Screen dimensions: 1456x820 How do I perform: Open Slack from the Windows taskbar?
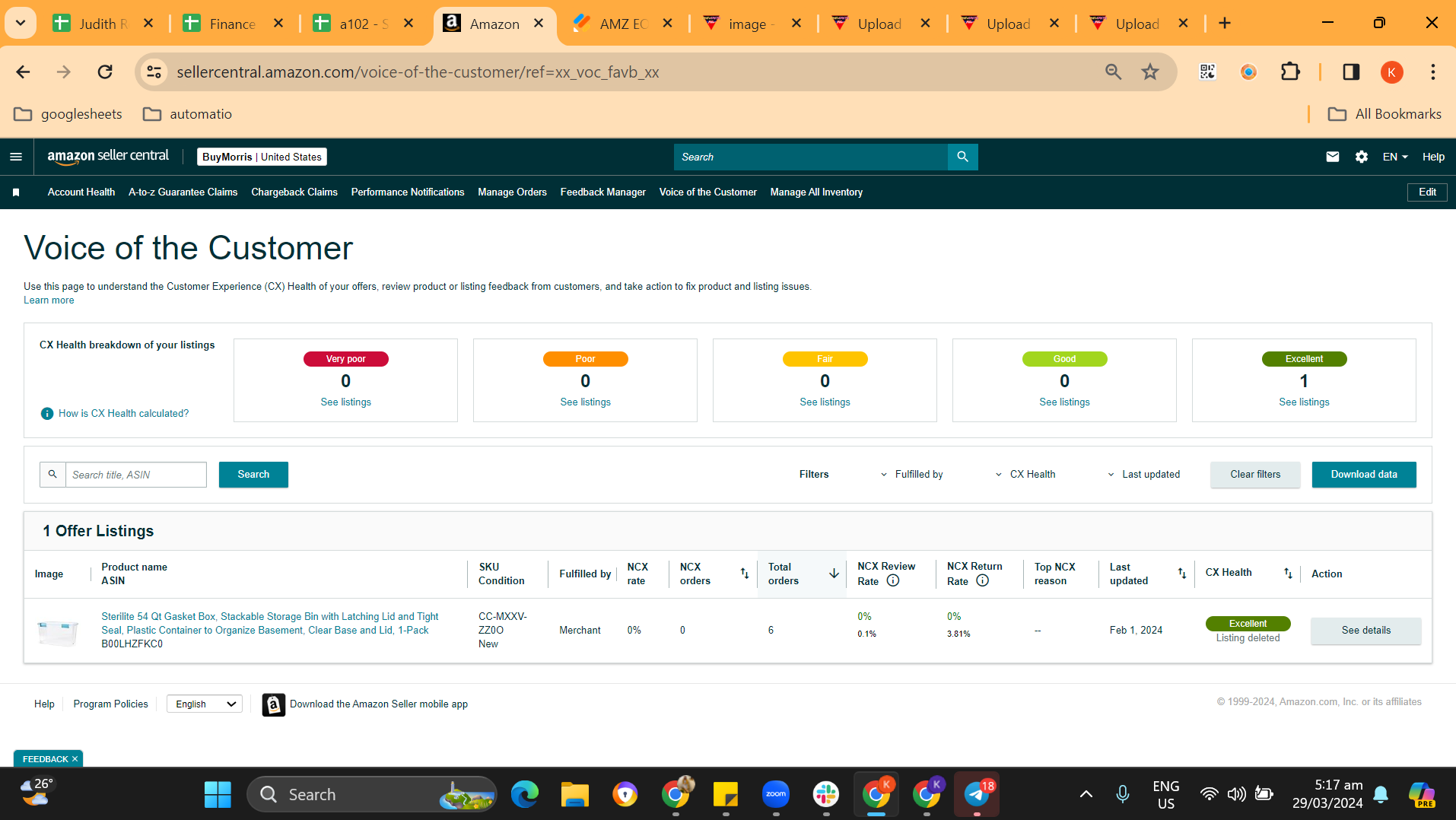(x=826, y=794)
